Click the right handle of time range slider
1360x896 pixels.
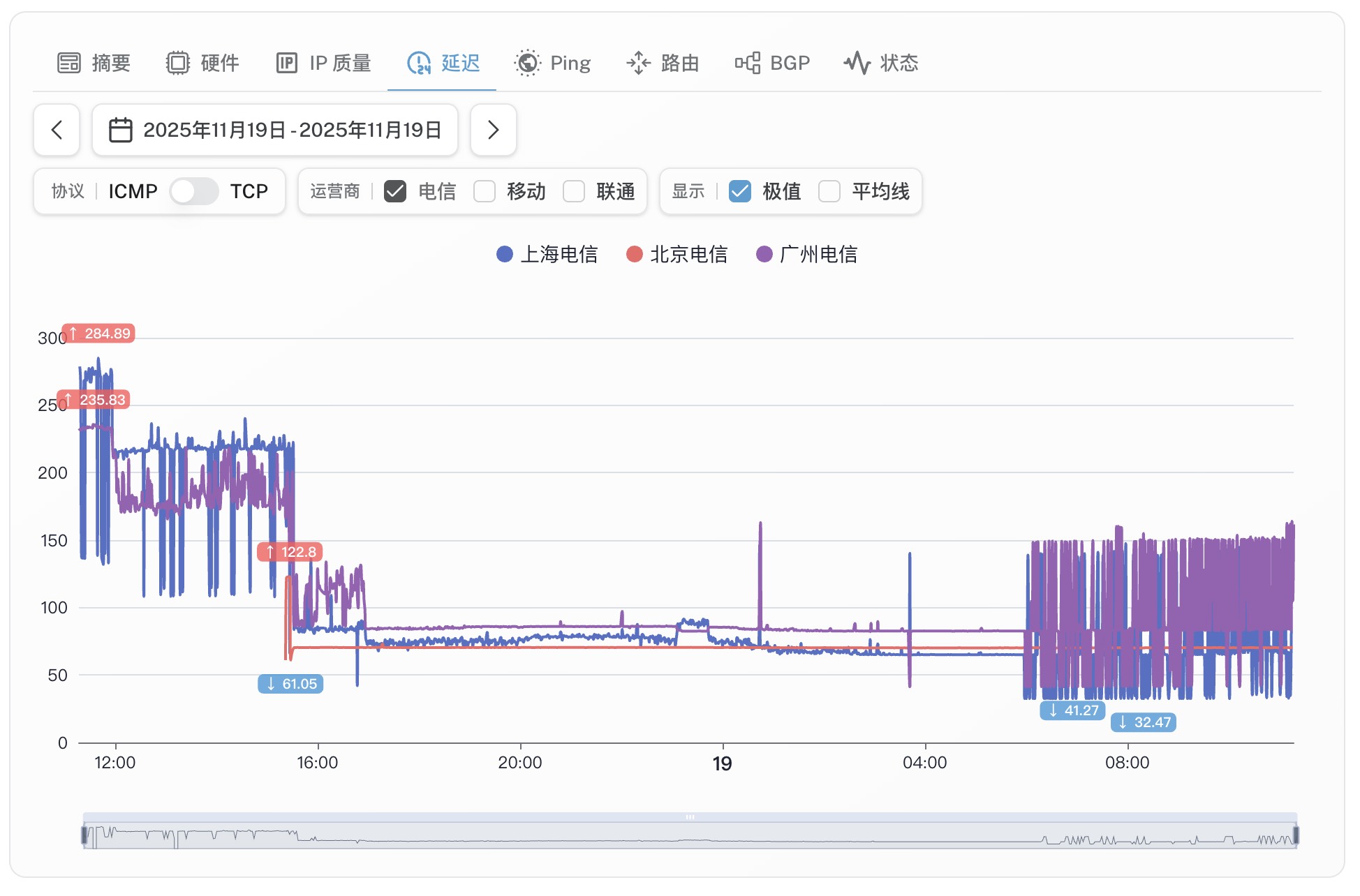[x=1296, y=835]
